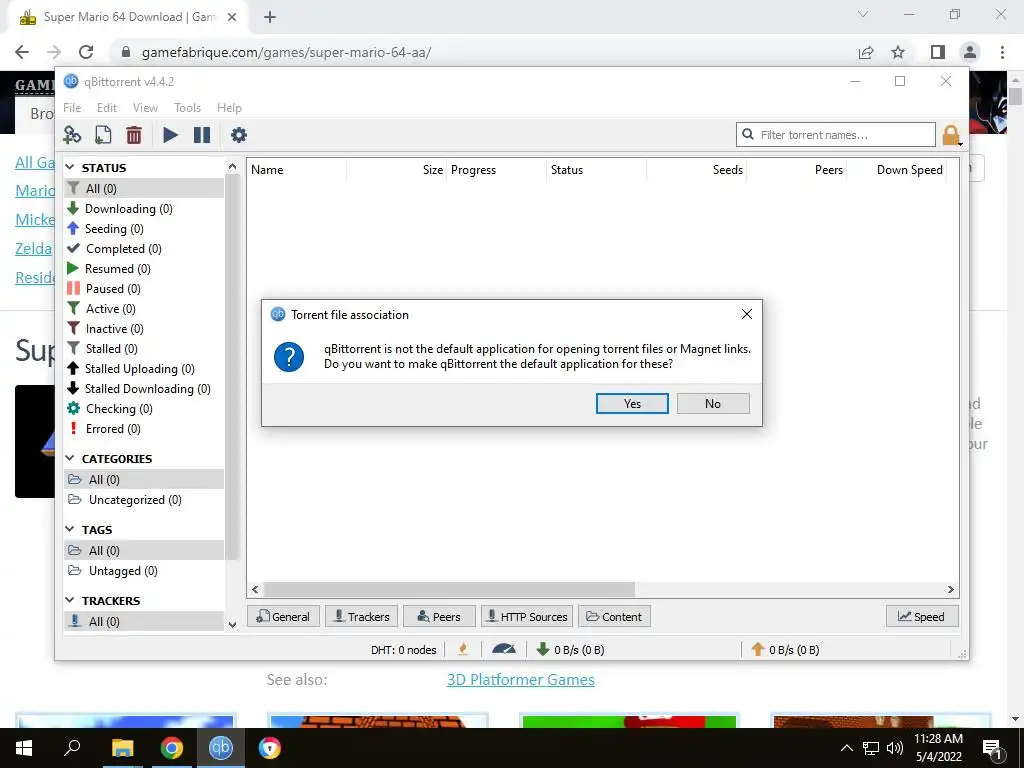Image resolution: width=1024 pixels, height=768 pixels.
Task: Switch to the Content tab
Action: [x=614, y=616]
